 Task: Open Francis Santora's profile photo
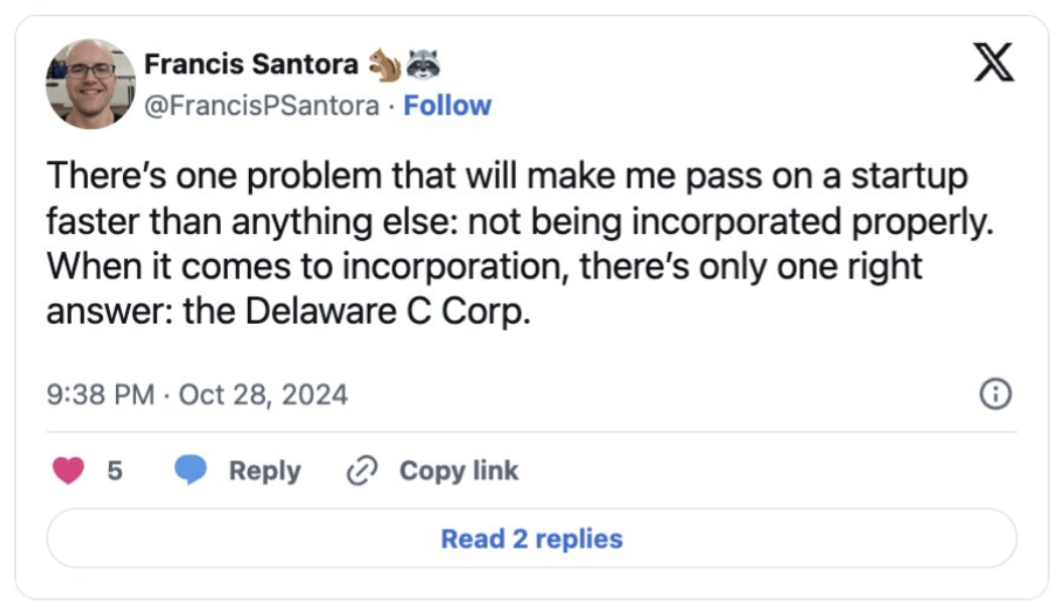90,84
